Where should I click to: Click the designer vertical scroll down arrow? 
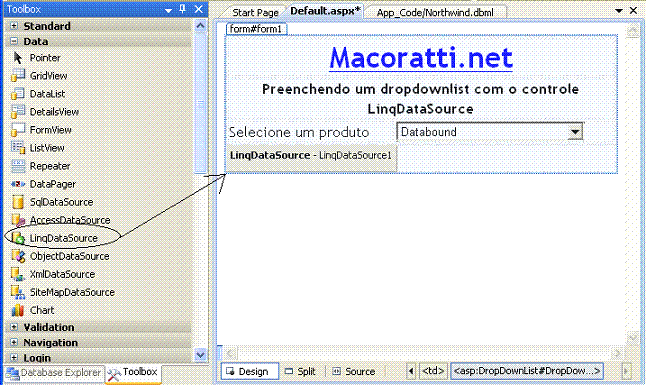click(633, 338)
